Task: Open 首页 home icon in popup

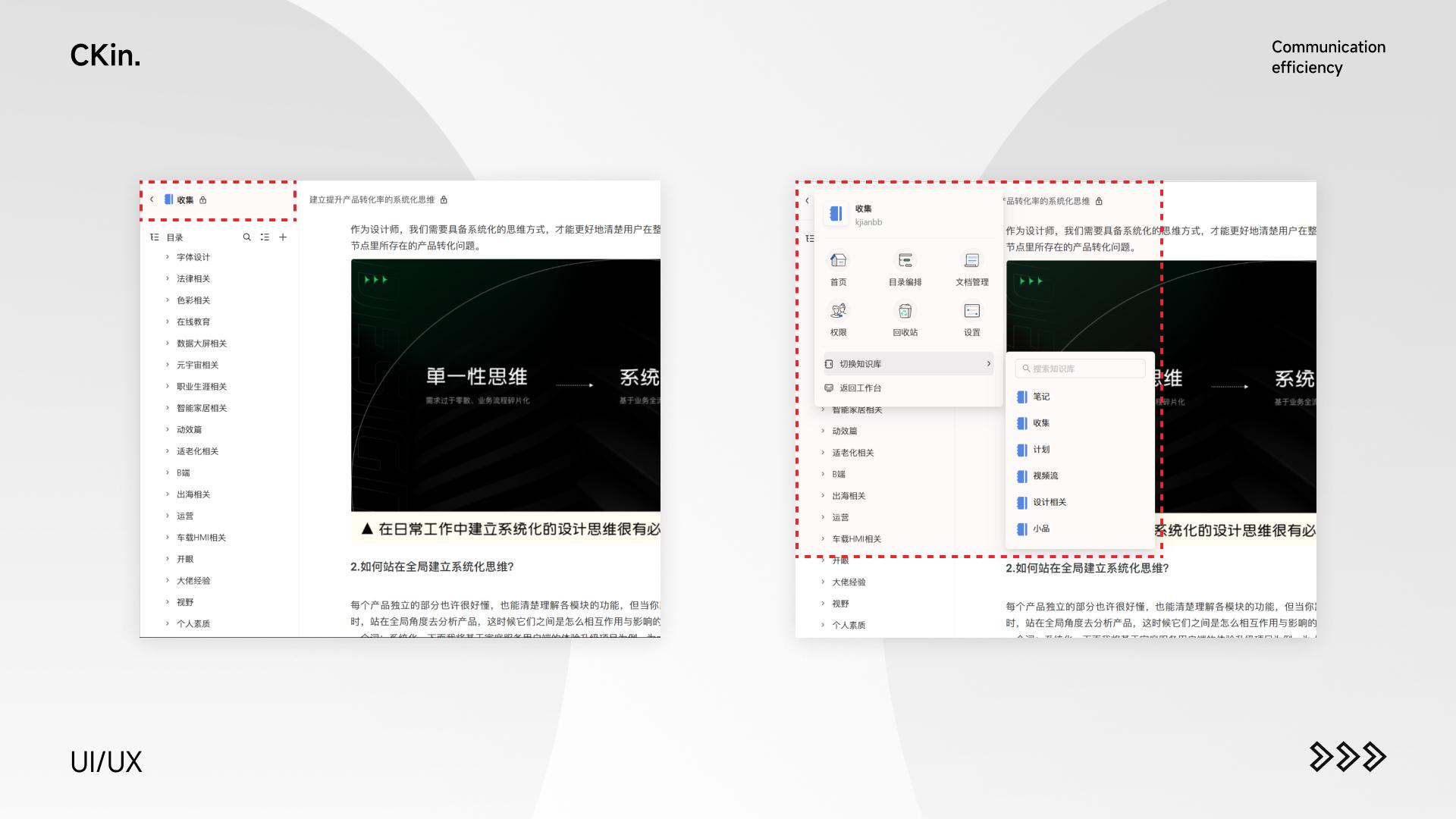Action: coord(838,261)
